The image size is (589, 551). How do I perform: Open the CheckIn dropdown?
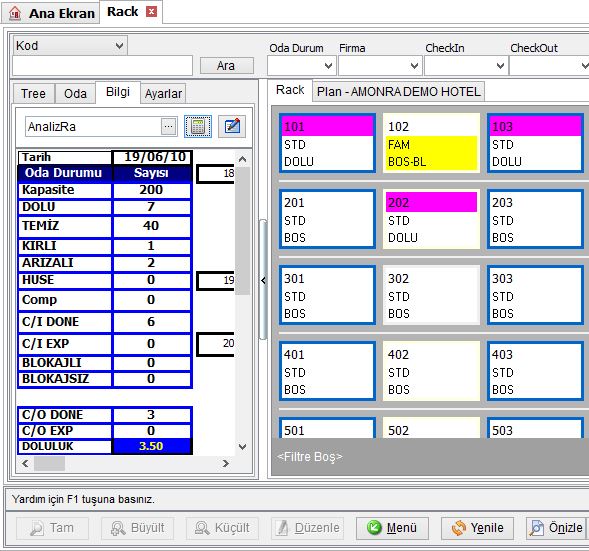[x=500, y=66]
